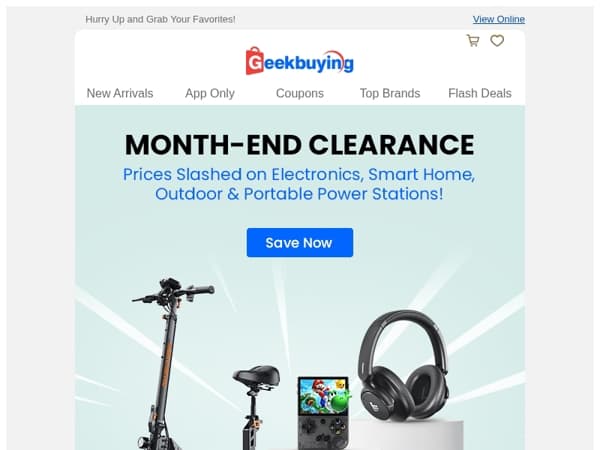This screenshot has height=450, width=600.
Task: Open Flash Deals
Action: pyautogui.click(x=480, y=93)
